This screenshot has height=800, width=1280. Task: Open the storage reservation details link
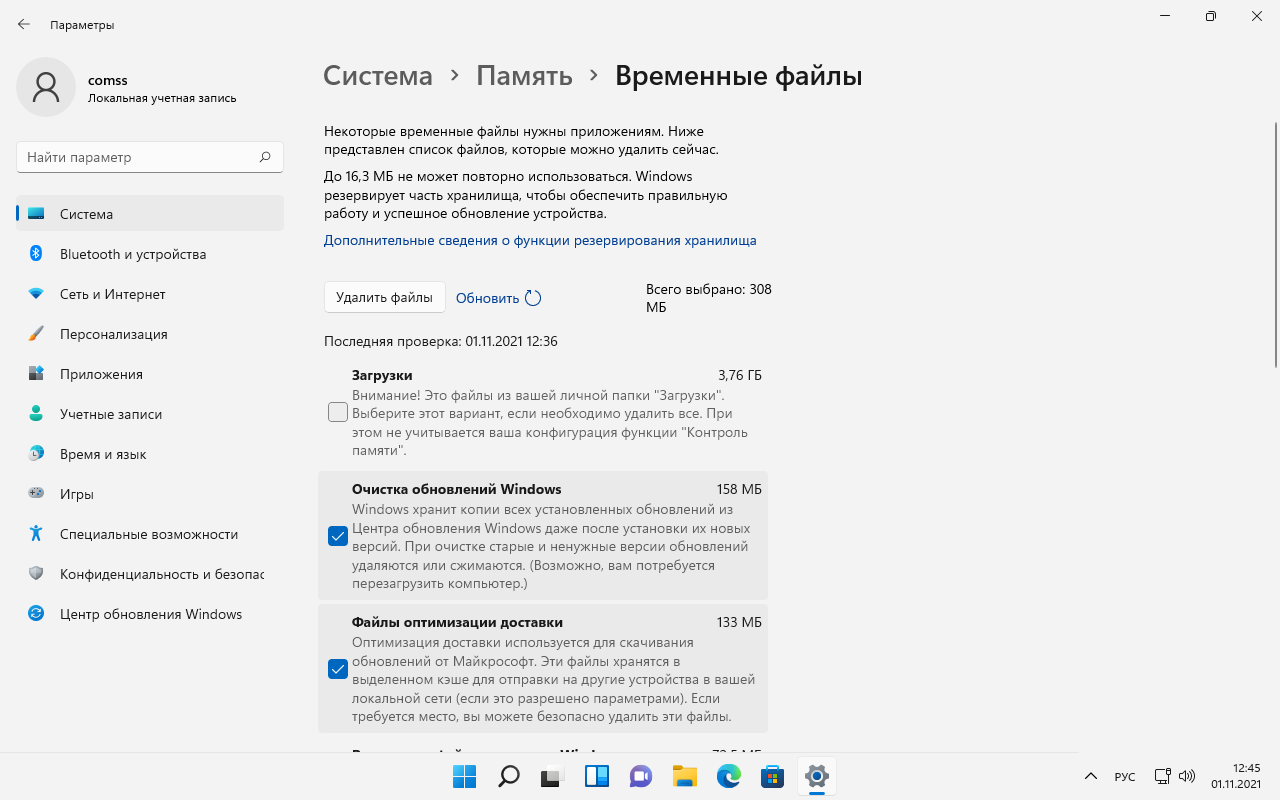tap(540, 240)
